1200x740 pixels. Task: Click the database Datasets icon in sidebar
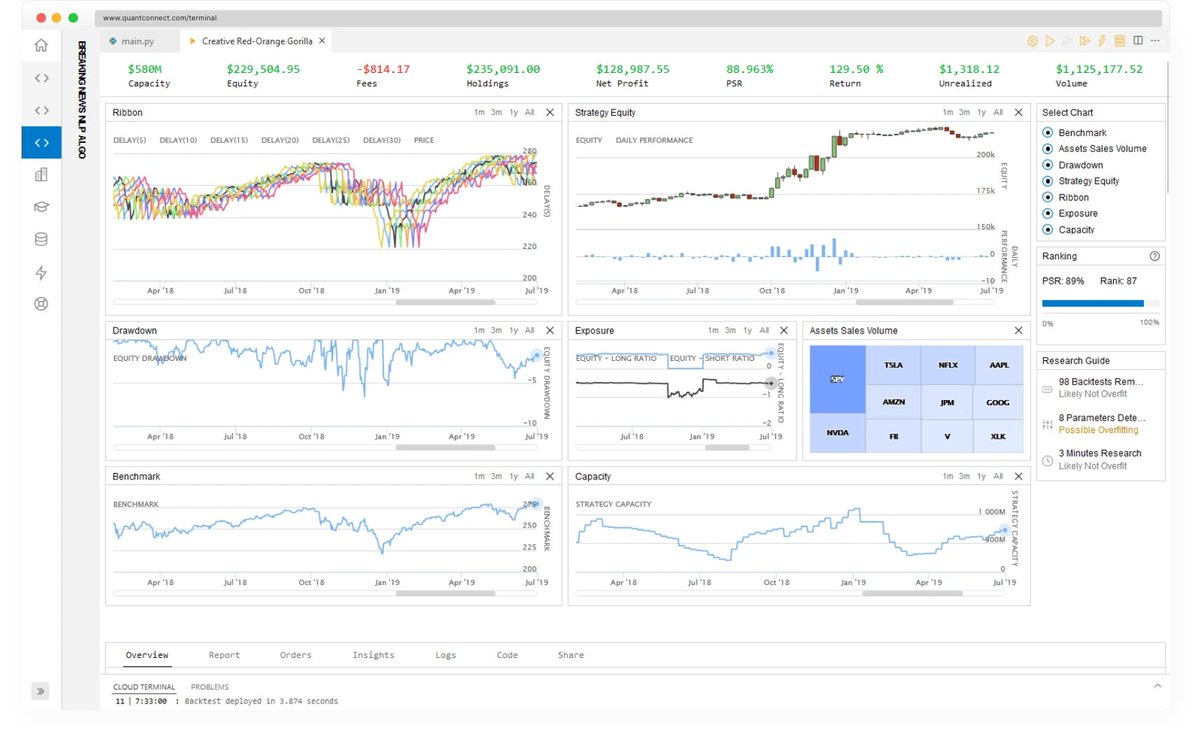pyautogui.click(x=41, y=239)
